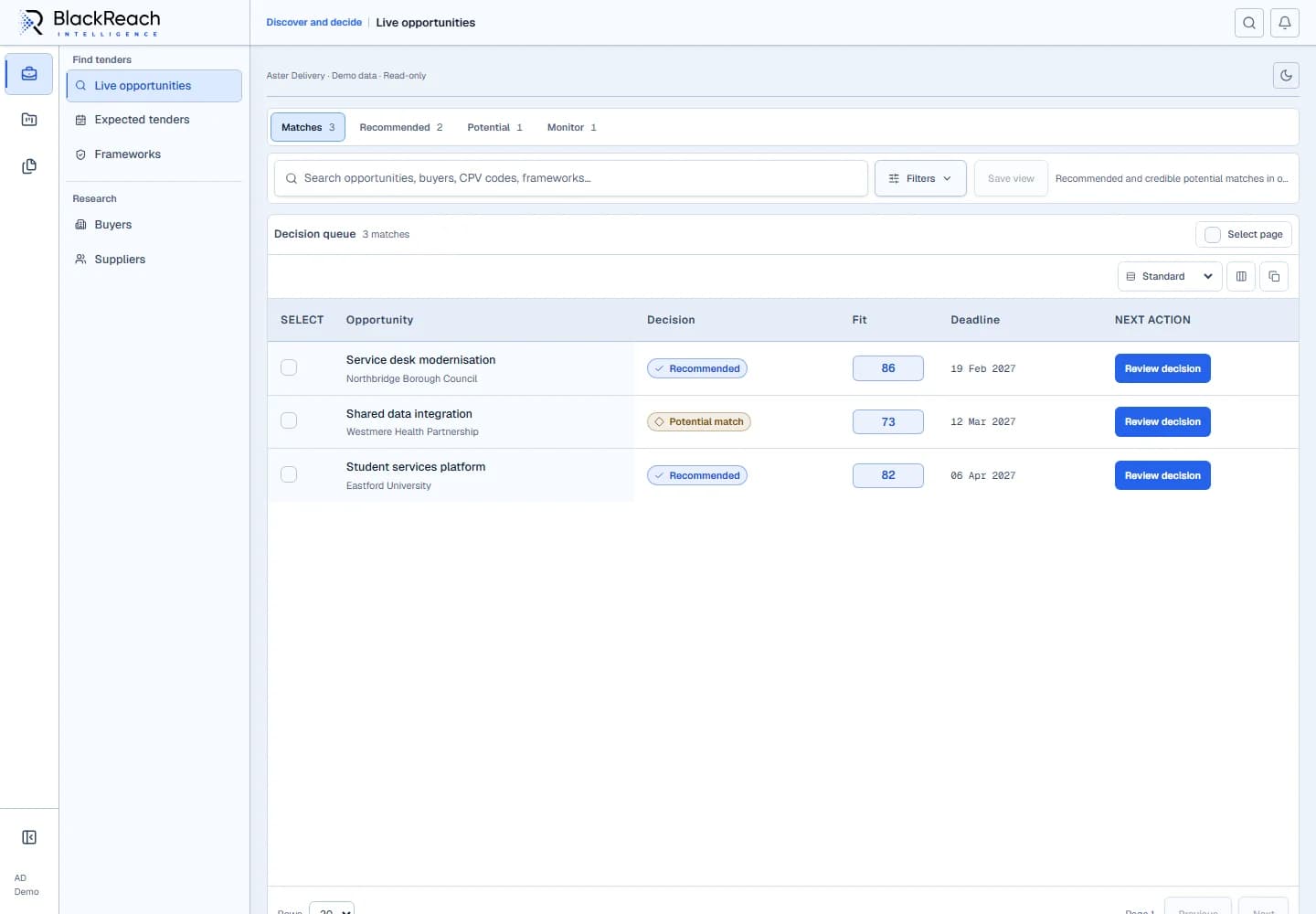The width and height of the screenshot is (1316, 914).
Task: Open the briefcase section in the left rail
Action: coord(29,74)
